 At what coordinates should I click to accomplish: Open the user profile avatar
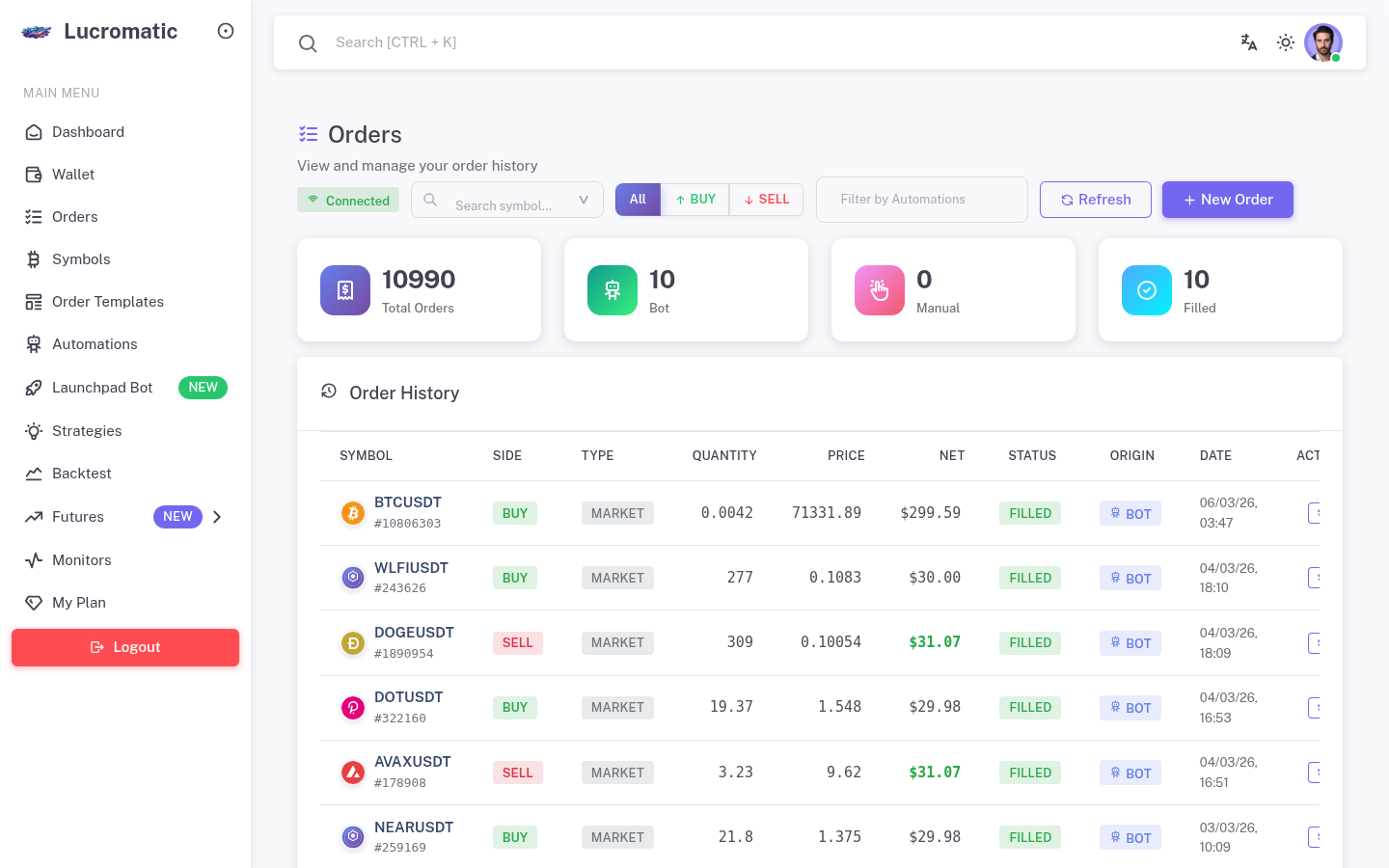pyautogui.click(x=1322, y=42)
